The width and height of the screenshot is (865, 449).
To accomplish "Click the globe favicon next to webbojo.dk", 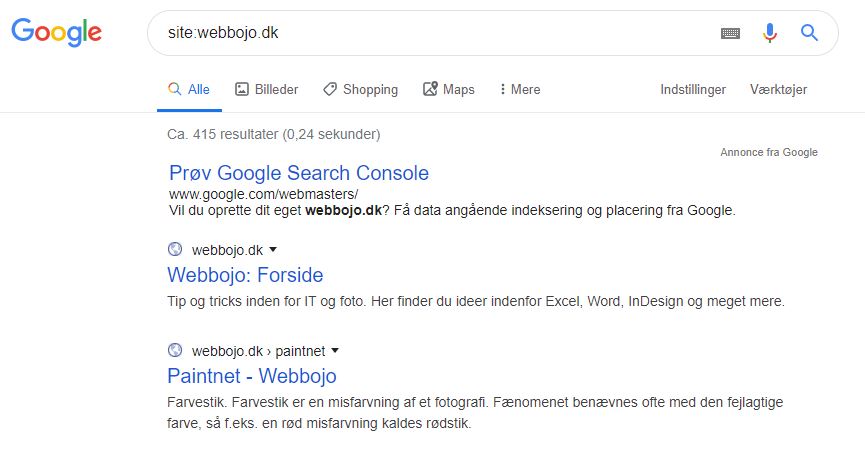I will pyautogui.click(x=175, y=249).
